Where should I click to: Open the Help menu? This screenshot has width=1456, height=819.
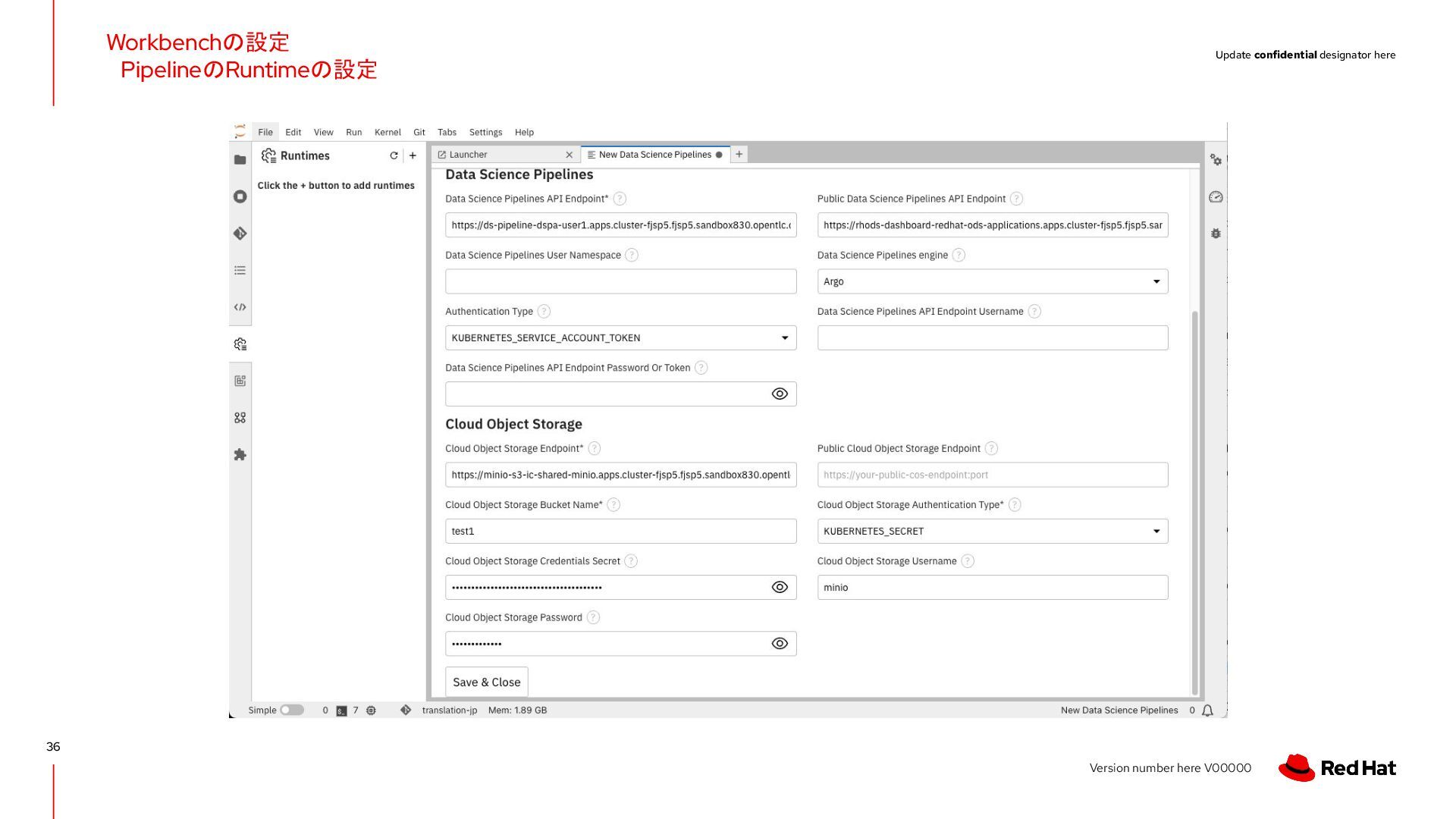coord(524,132)
